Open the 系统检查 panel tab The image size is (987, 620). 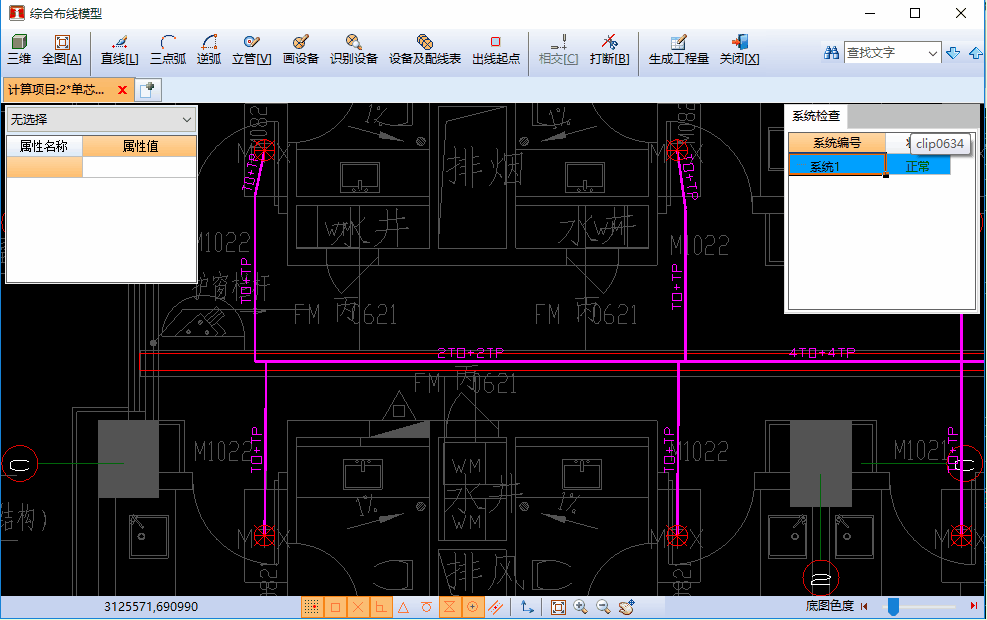coord(816,116)
